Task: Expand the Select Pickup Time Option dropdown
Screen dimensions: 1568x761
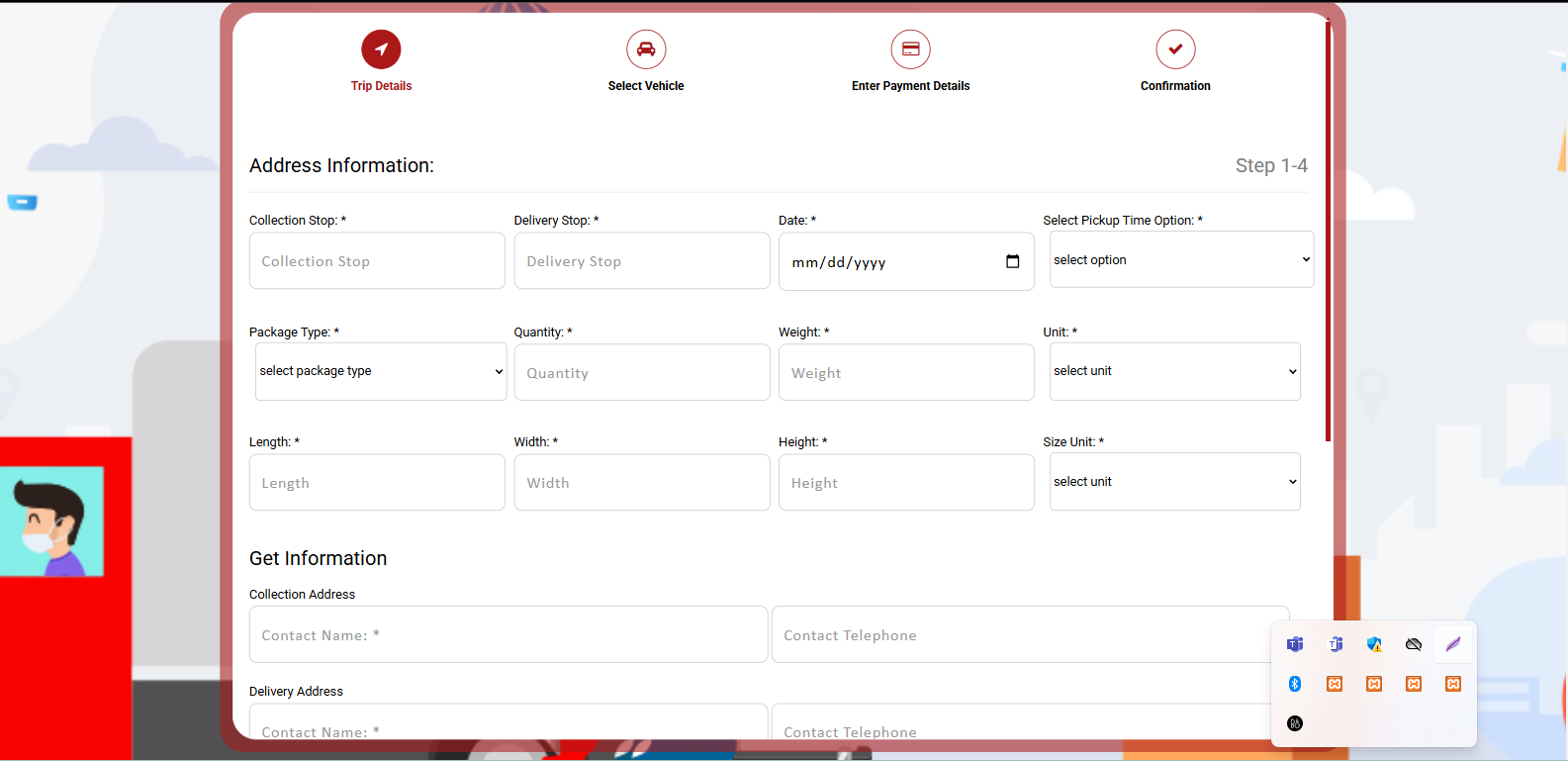Action: click(x=1181, y=260)
